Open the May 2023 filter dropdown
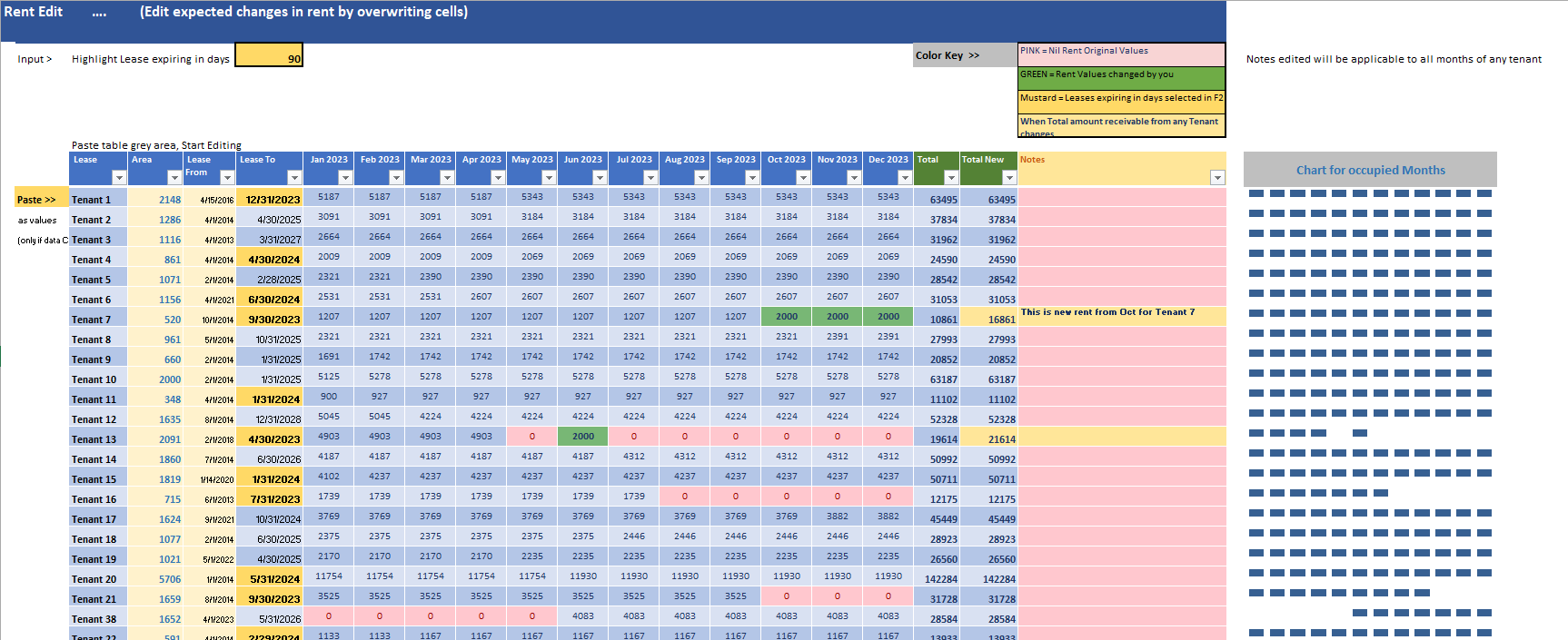 tap(549, 178)
